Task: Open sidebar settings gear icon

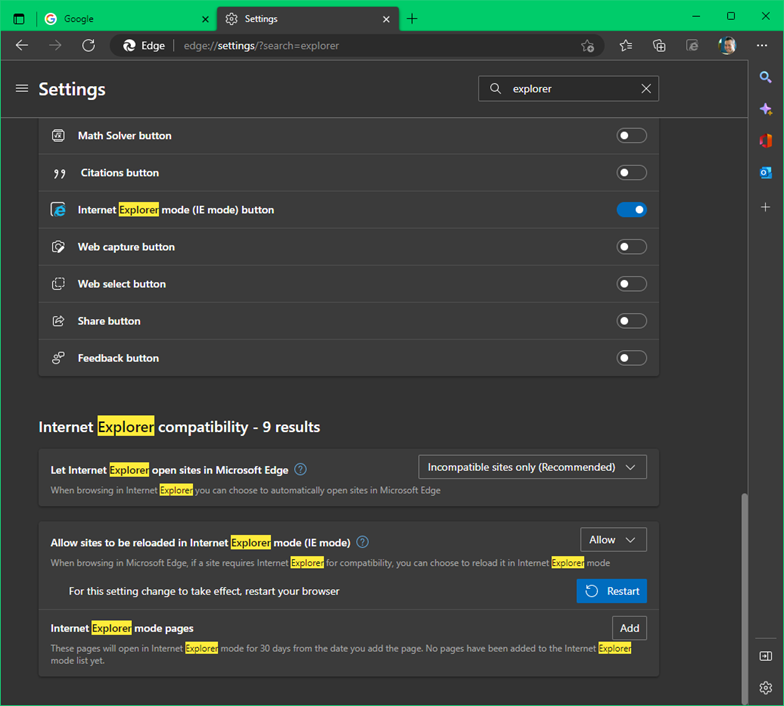Action: coord(766,688)
